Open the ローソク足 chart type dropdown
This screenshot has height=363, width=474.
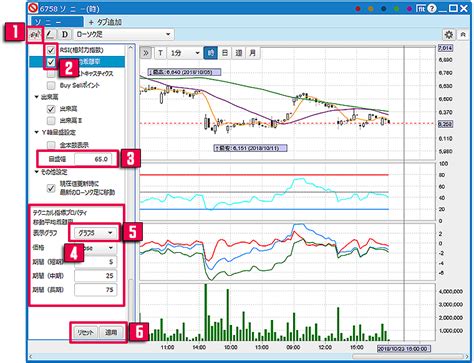coord(123,34)
